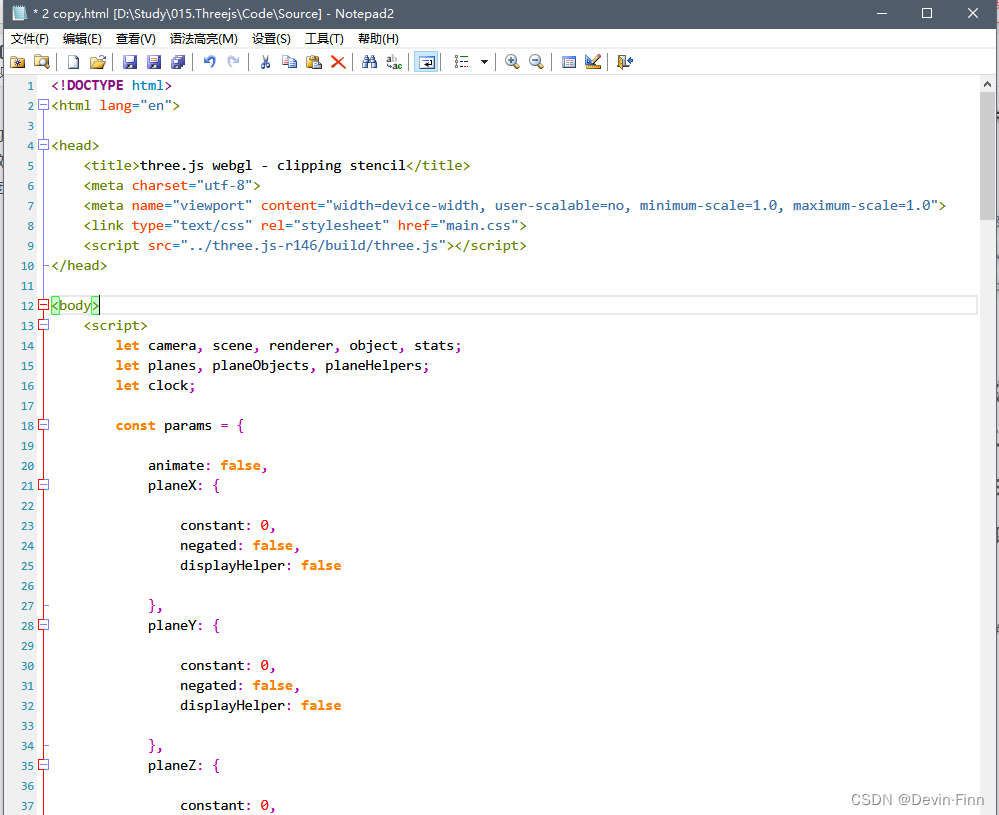Collapse the script fold on line 13
Image resolution: width=999 pixels, height=815 pixels.
tap(43, 325)
